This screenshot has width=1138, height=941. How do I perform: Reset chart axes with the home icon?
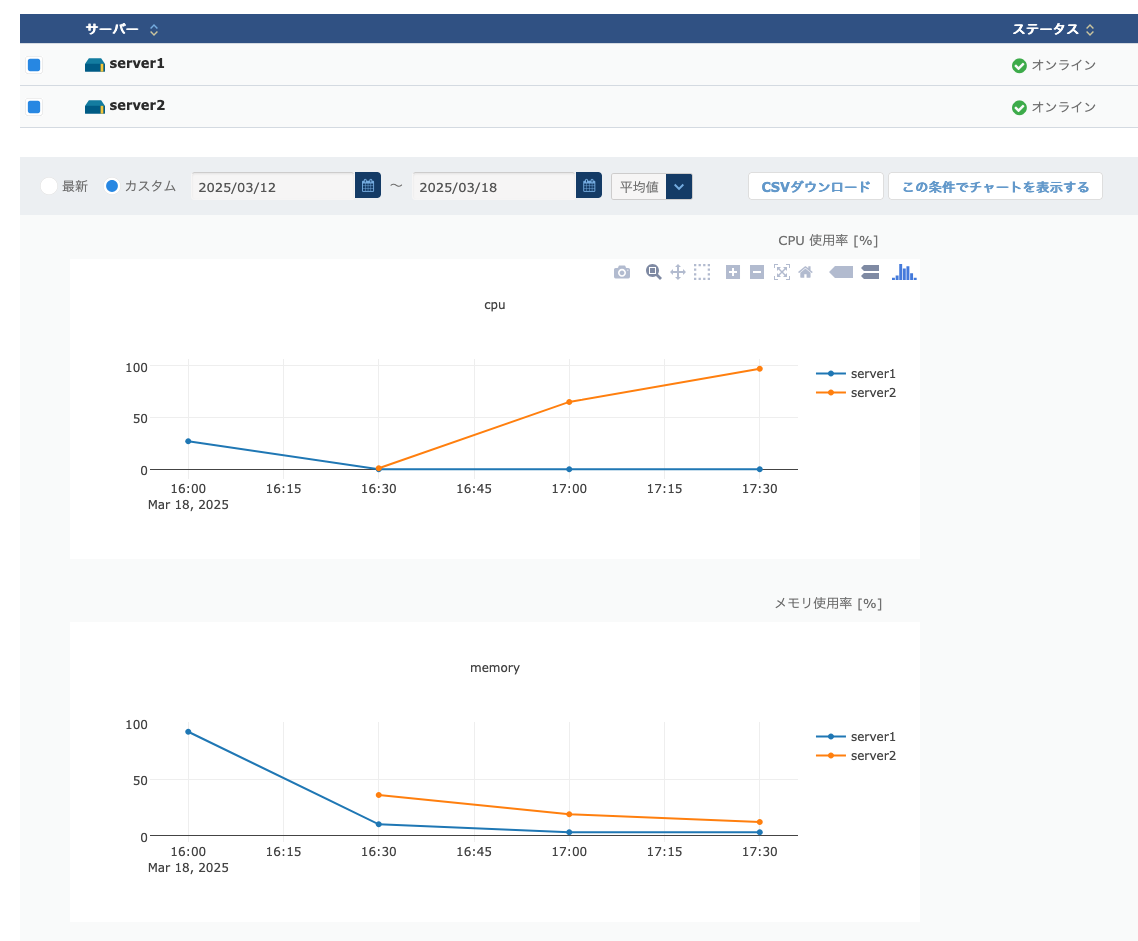click(x=806, y=272)
